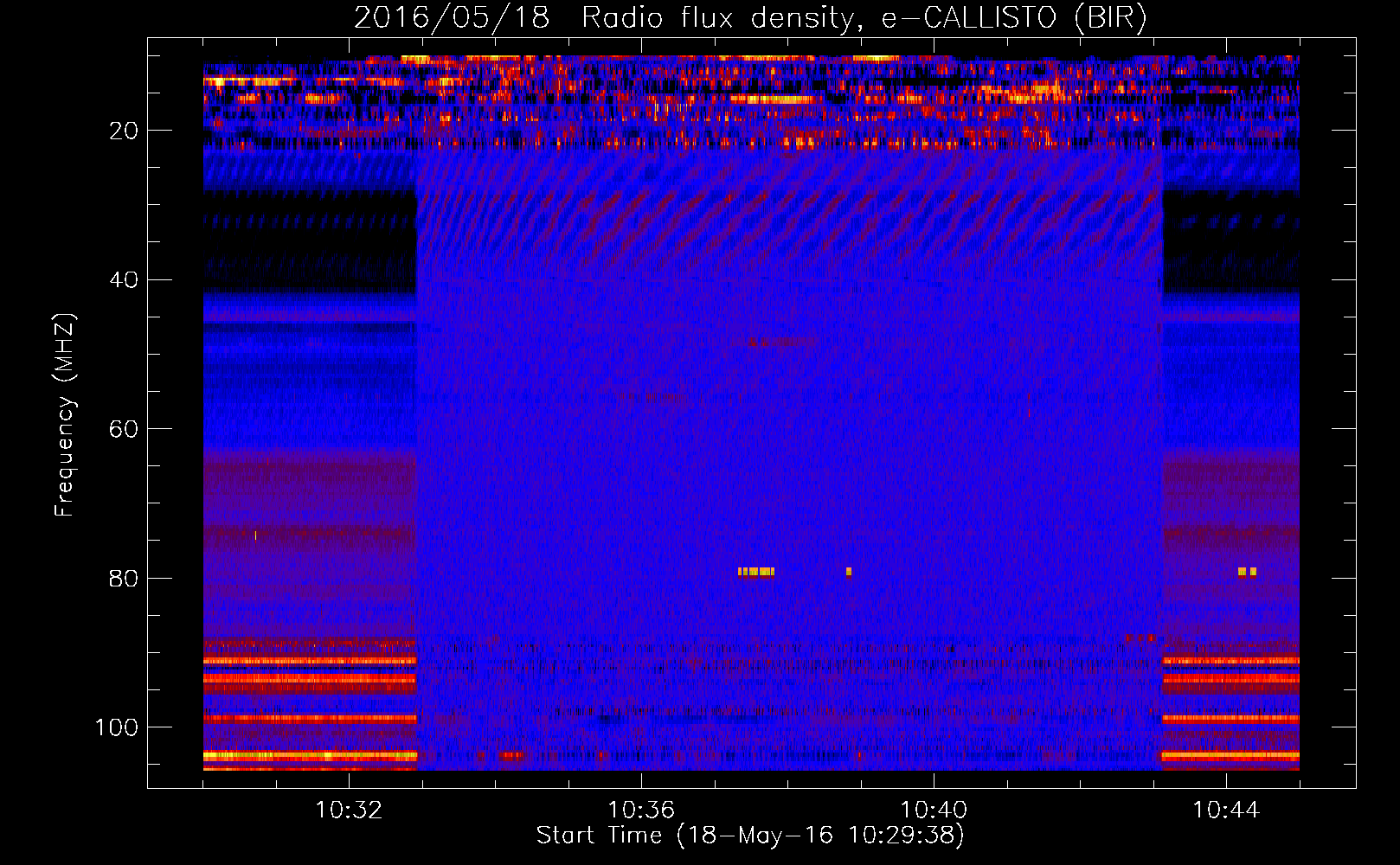The image size is (1400, 865).
Task: Click the 10:32 time tick label
Action: 349,811
